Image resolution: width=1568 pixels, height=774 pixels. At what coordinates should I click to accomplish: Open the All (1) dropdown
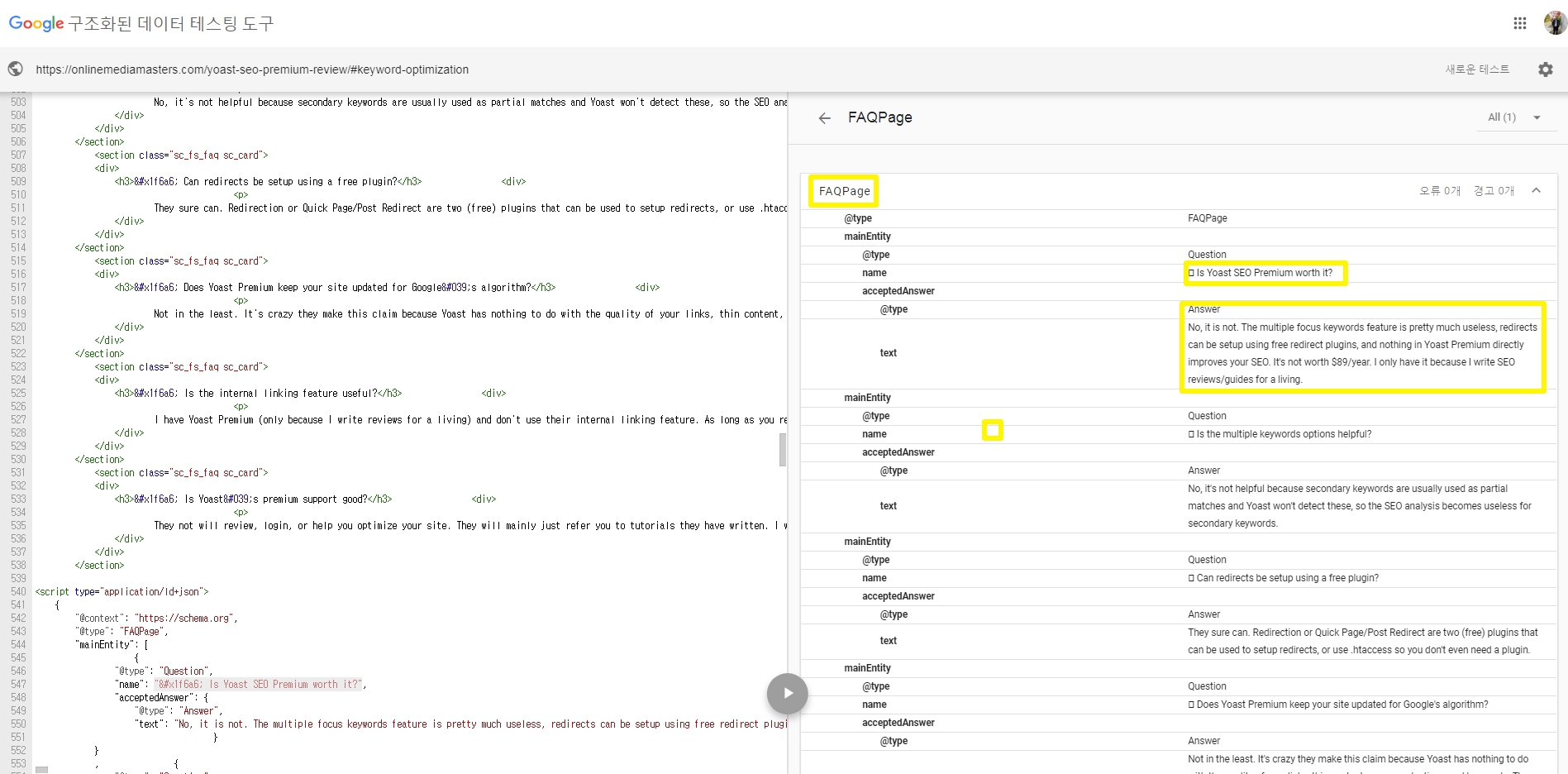pyautogui.click(x=1514, y=117)
